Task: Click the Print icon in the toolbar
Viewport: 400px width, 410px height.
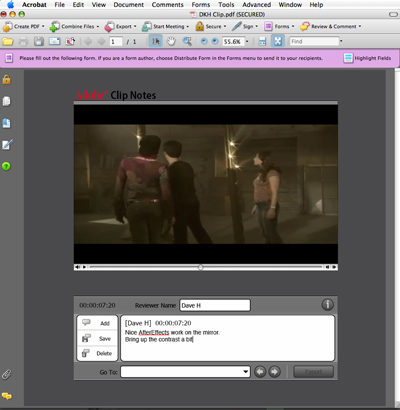Action: 23,41
